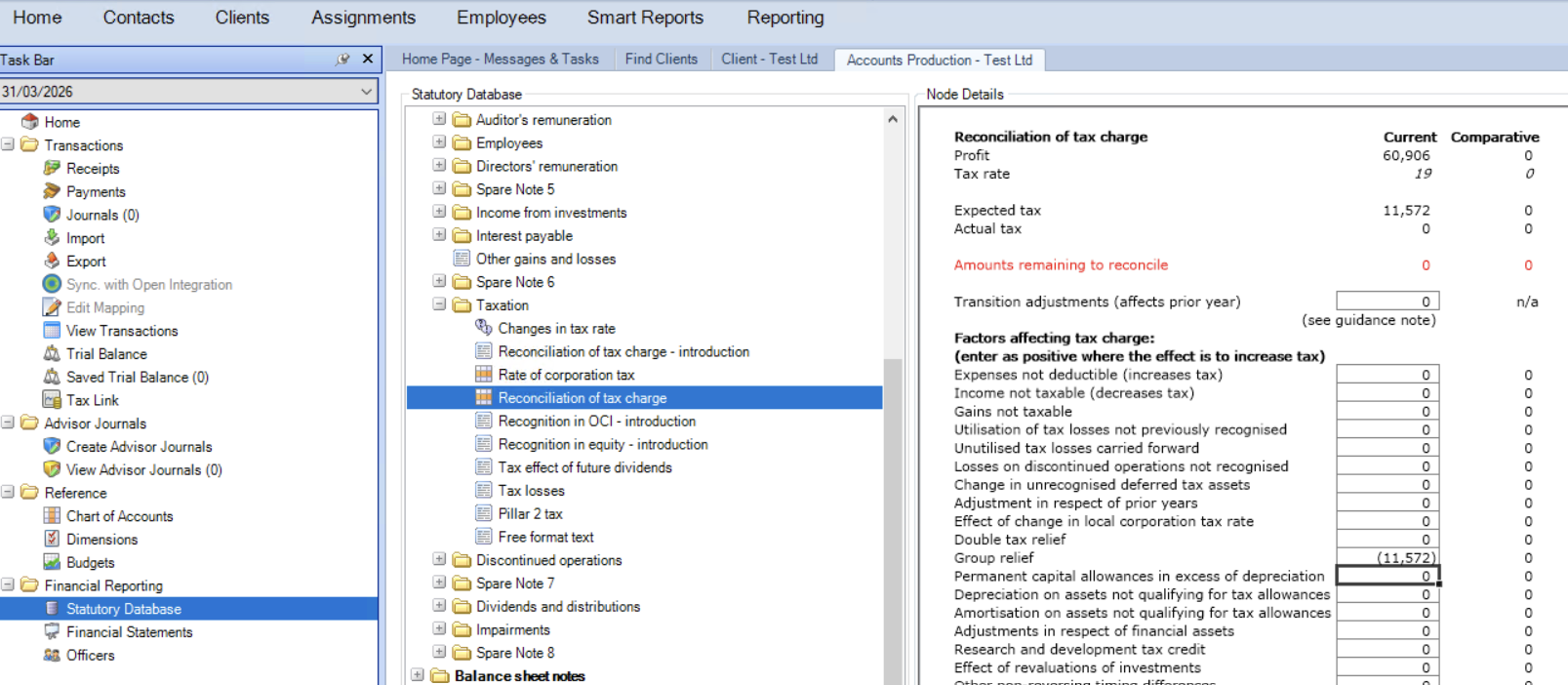Open the Tax Link icon
The height and width of the screenshot is (685, 1568).
click(x=52, y=399)
